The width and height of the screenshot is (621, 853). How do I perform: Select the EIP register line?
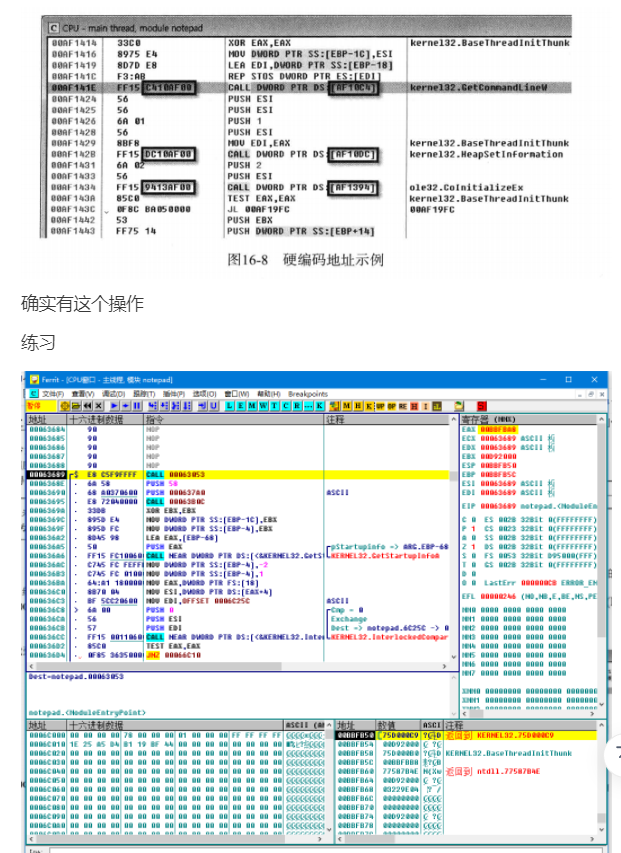point(529,506)
